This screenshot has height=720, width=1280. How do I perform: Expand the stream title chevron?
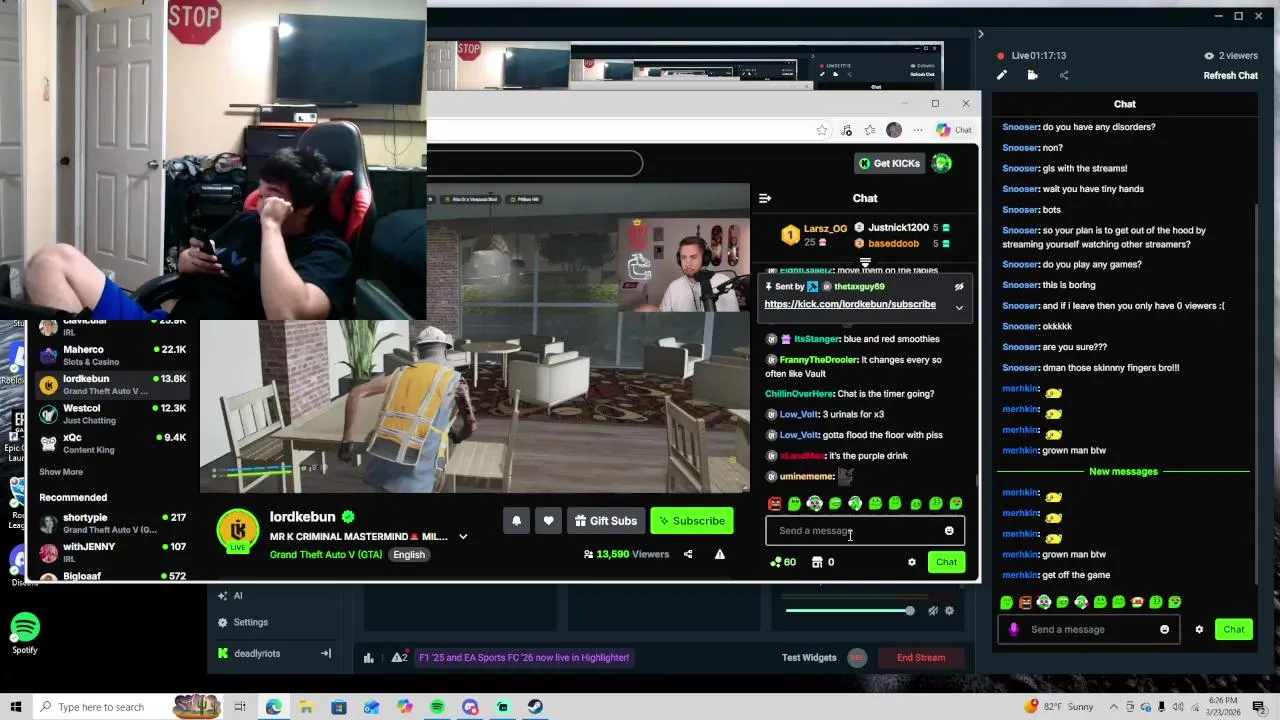[463, 537]
